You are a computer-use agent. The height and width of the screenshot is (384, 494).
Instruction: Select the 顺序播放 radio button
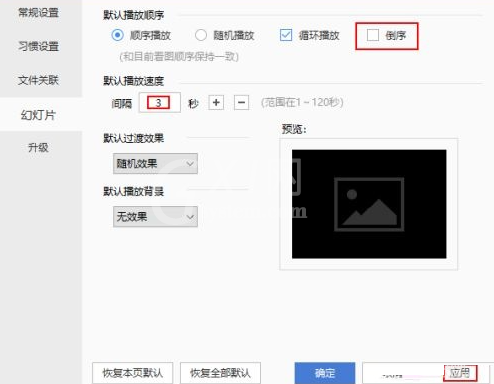click(x=117, y=35)
